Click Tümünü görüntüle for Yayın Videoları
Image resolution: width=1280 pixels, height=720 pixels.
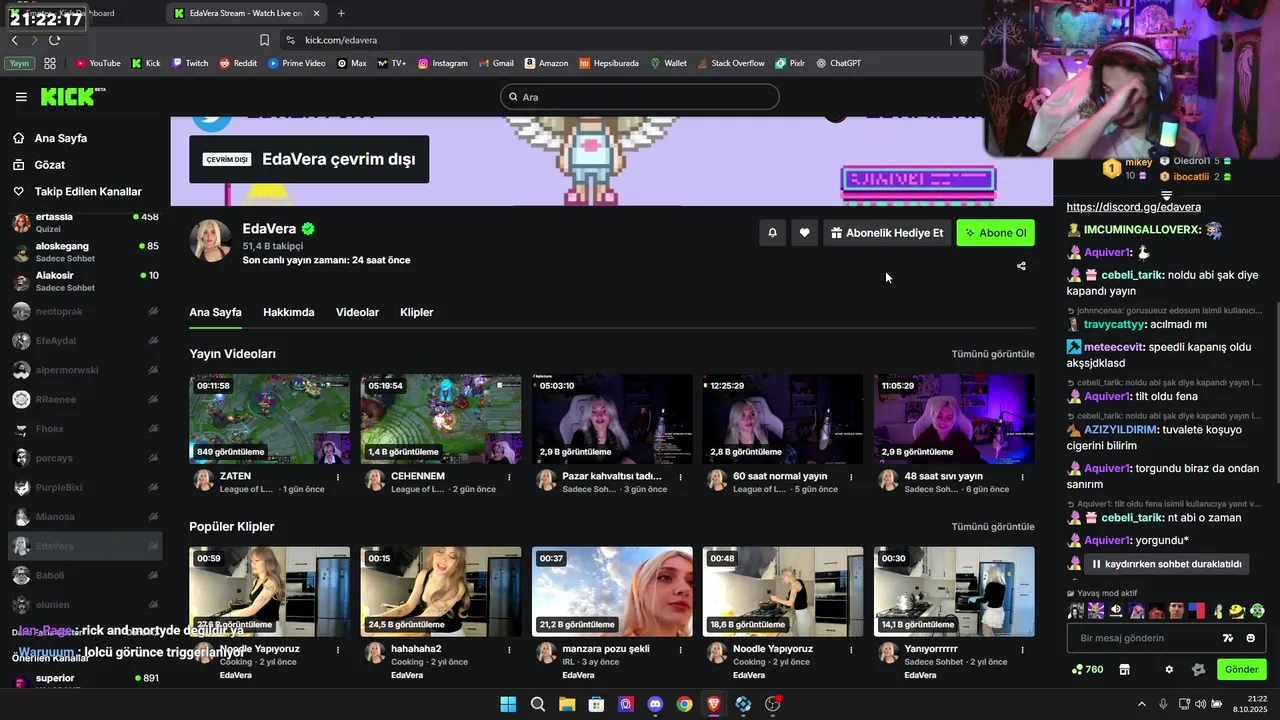click(993, 354)
